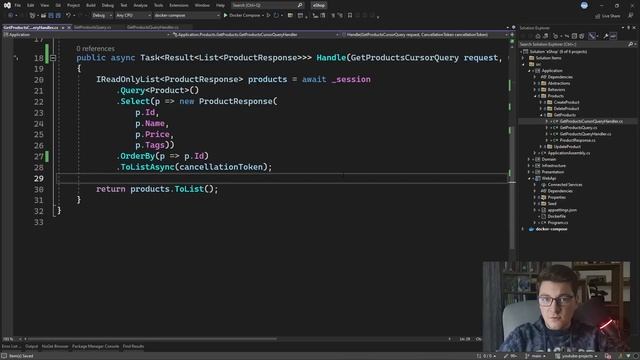Click Start Without Debugging play icon

coord(268,16)
